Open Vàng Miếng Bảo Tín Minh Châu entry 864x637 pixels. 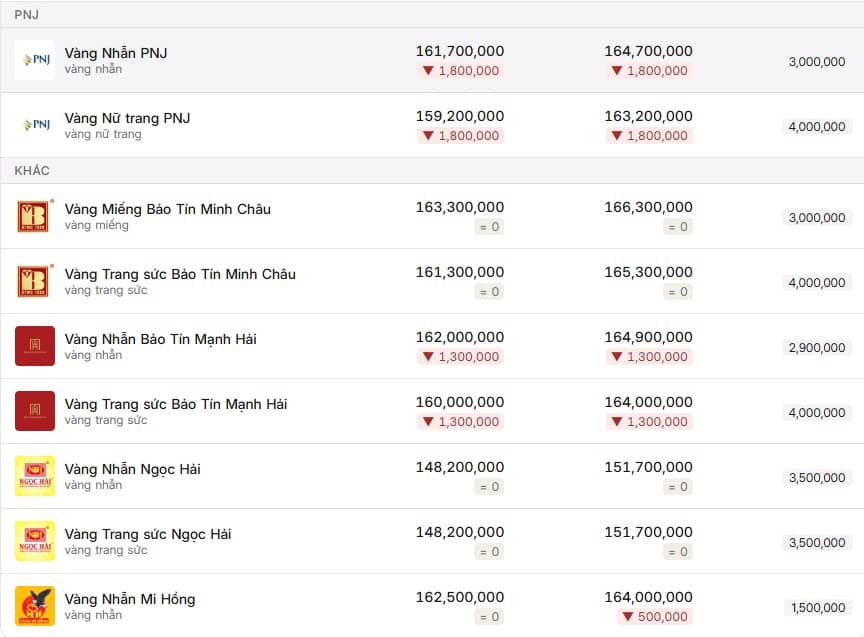click(x=168, y=209)
